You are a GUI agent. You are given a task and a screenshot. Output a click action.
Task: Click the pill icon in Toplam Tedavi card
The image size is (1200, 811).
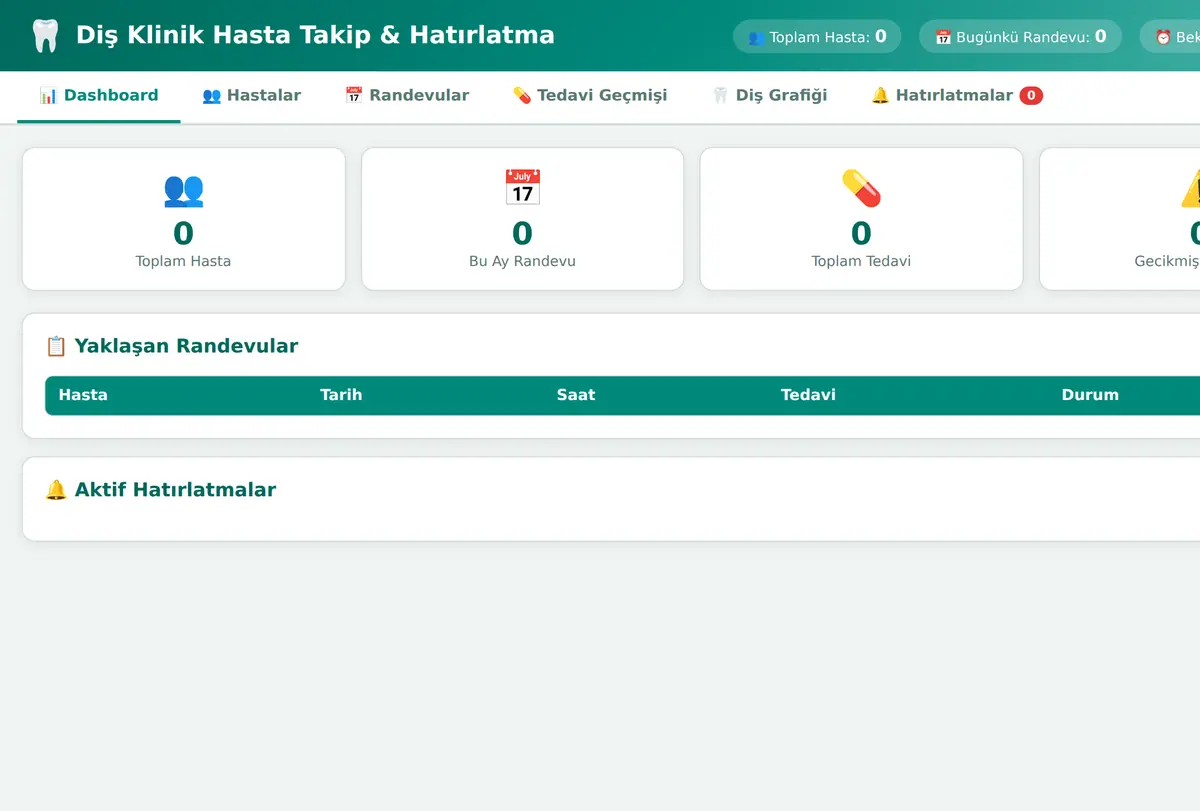[x=861, y=188]
